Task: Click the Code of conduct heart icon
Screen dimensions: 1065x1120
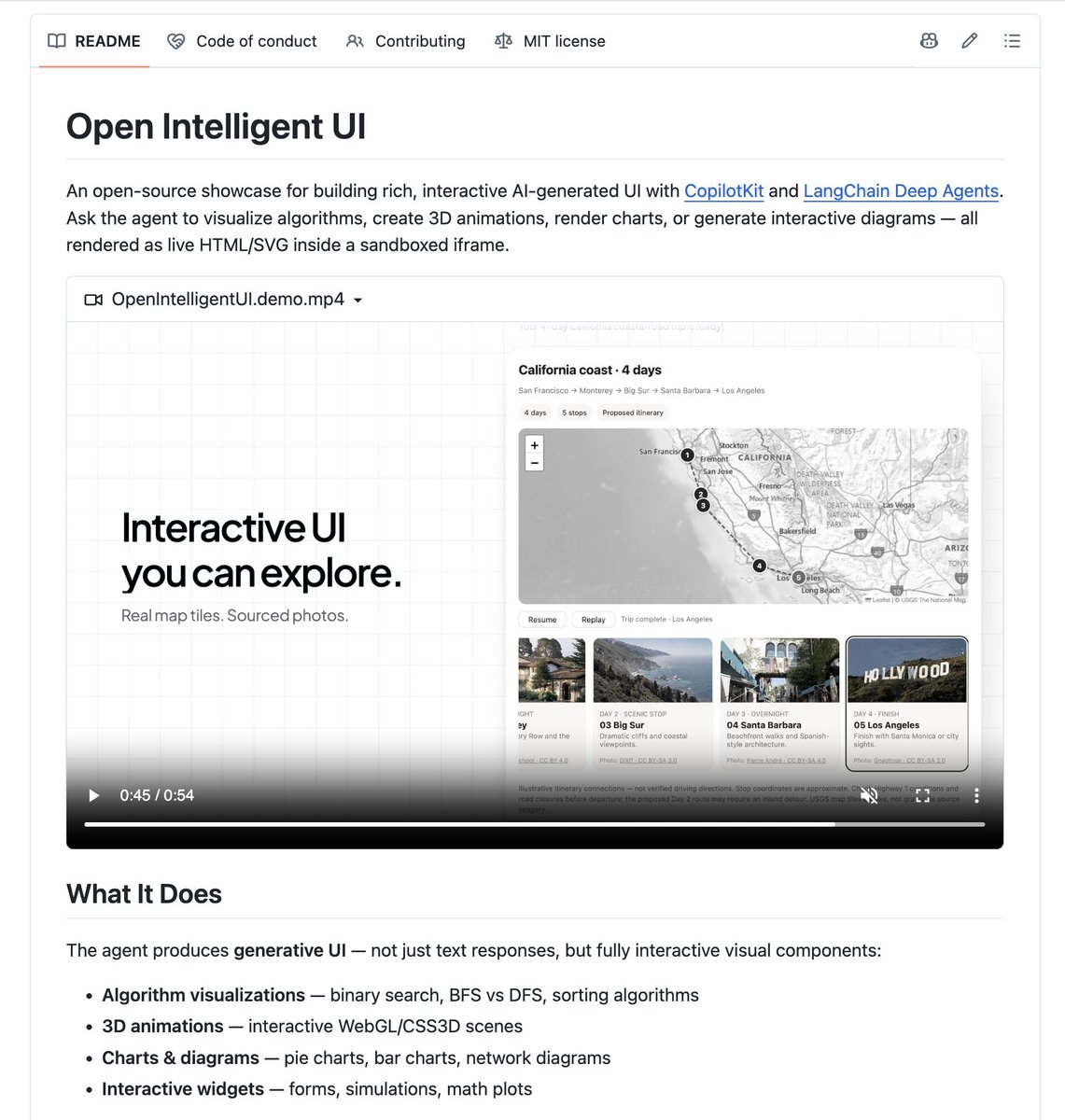Action: (x=175, y=41)
